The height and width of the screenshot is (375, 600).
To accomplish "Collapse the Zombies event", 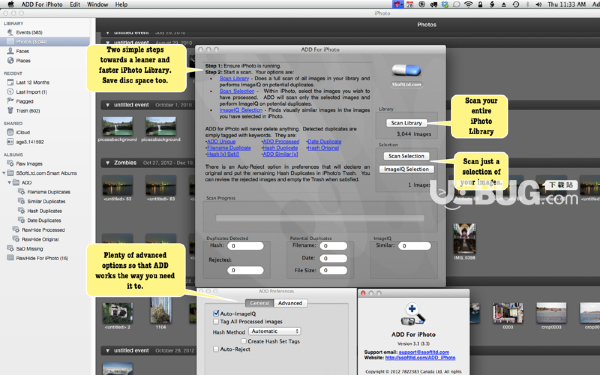I will pos(108,163).
